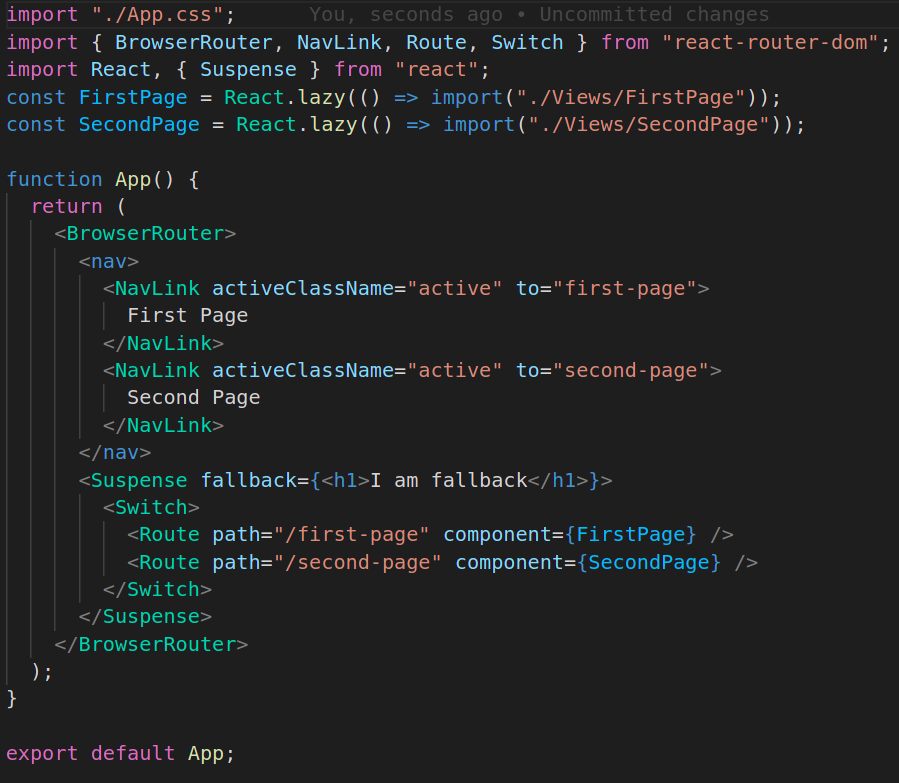Viewport: 899px width, 783px height.
Task: Select the FirstPage constant declaration
Action: pyautogui.click(x=133, y=96)
